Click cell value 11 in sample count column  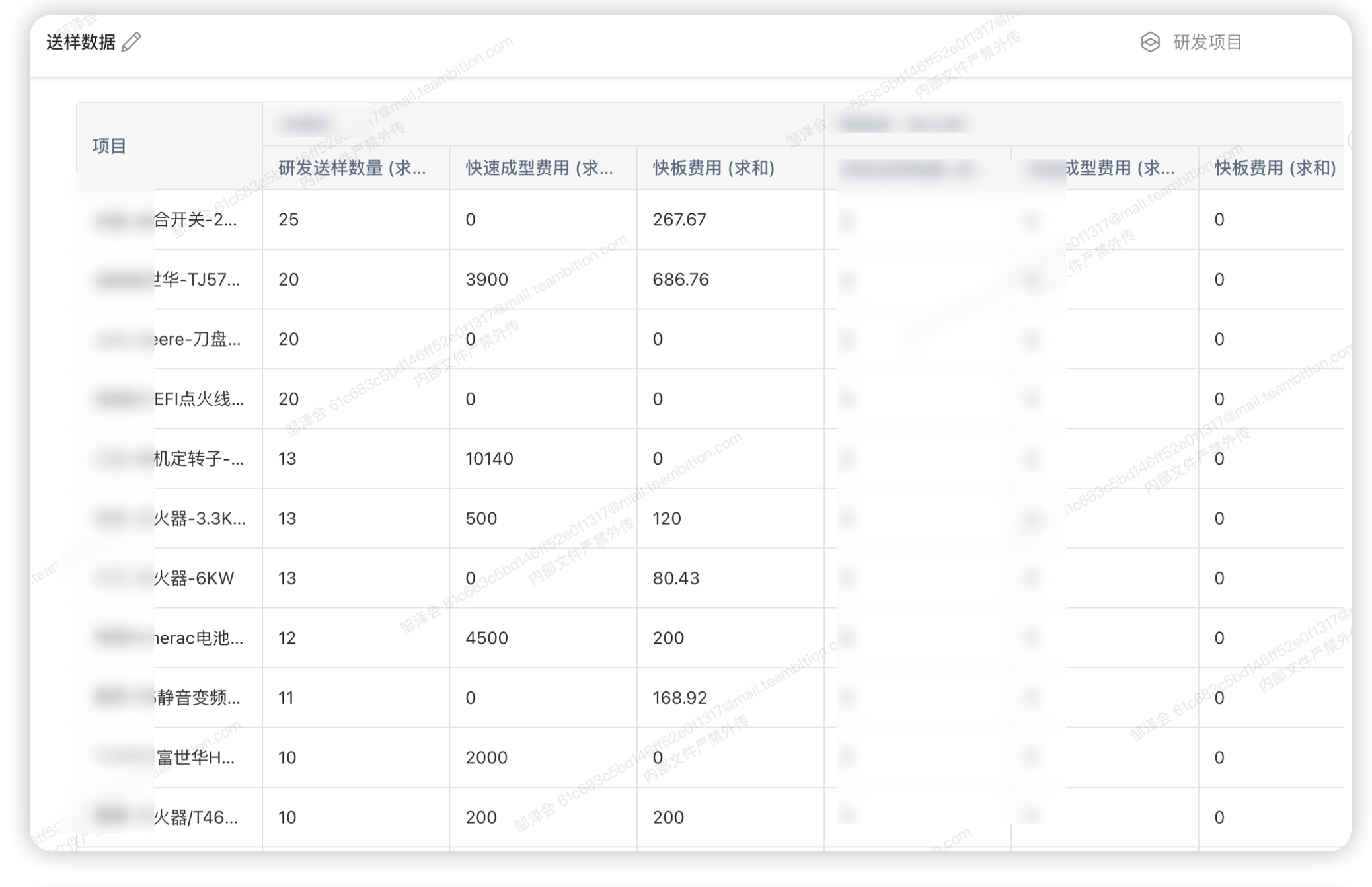[286, 697]
